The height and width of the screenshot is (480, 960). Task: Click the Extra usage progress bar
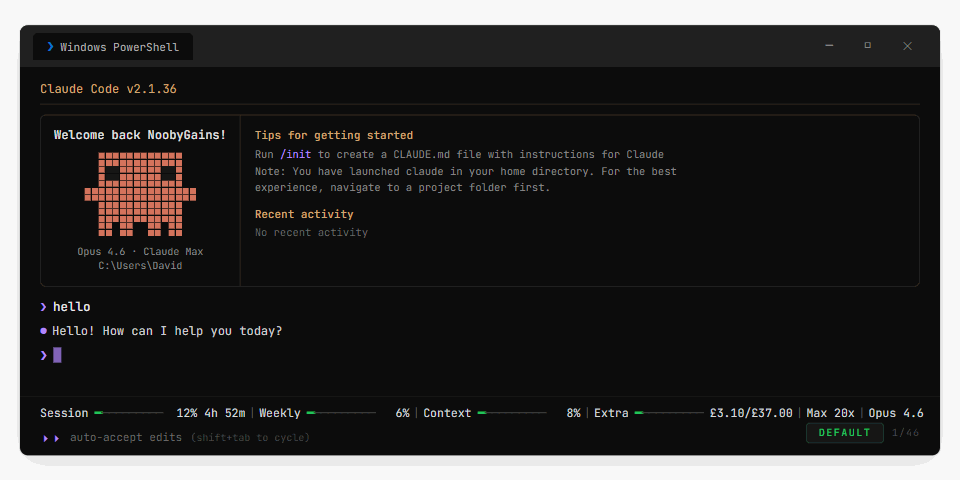(x=669, y=413)
